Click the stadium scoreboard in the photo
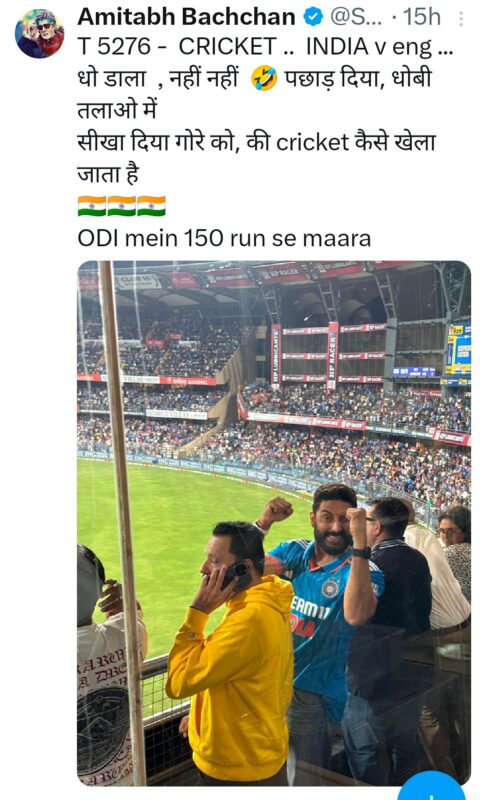This screenshot has height=800, width=486. coord(458,351)
